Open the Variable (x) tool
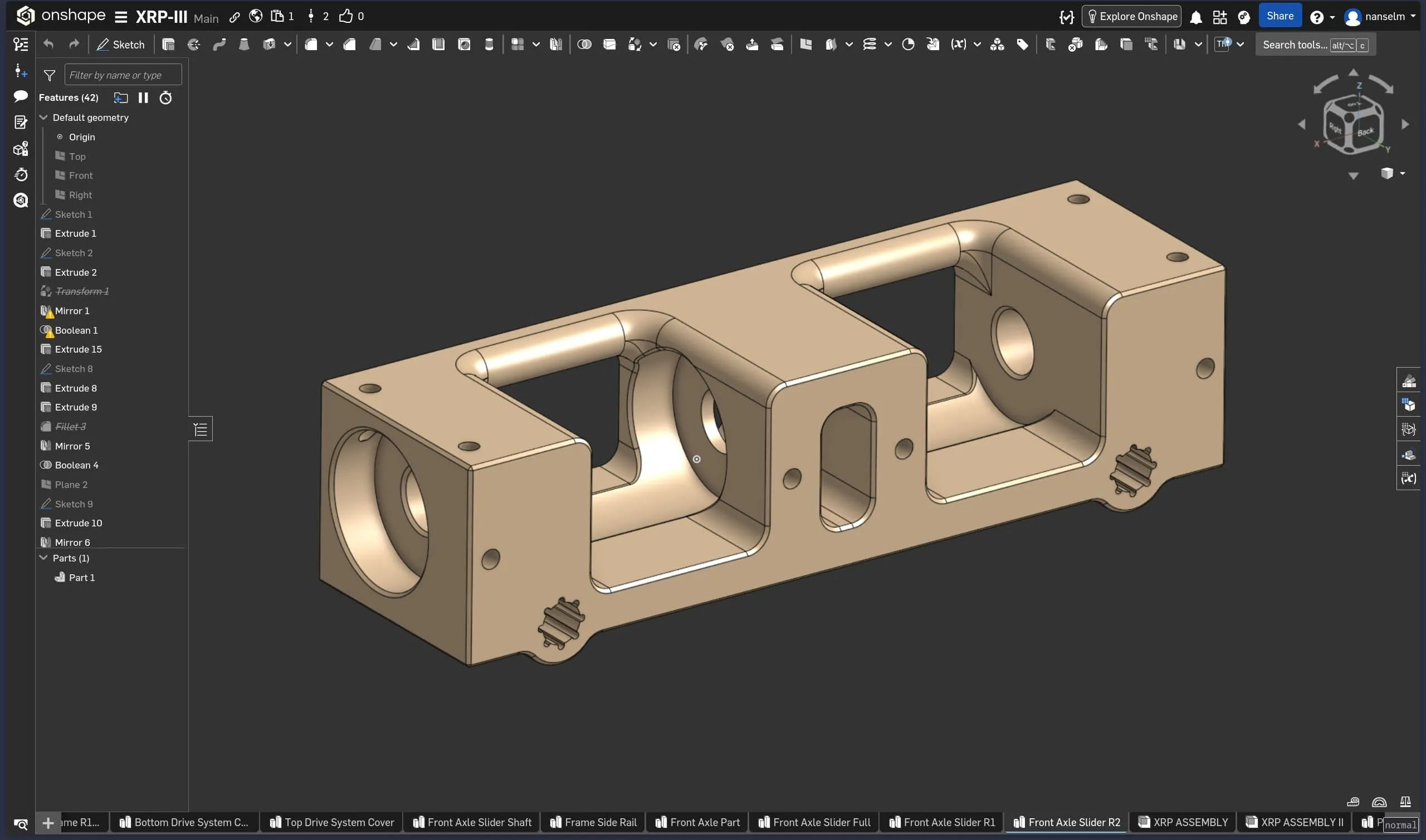 pos(958,45)
